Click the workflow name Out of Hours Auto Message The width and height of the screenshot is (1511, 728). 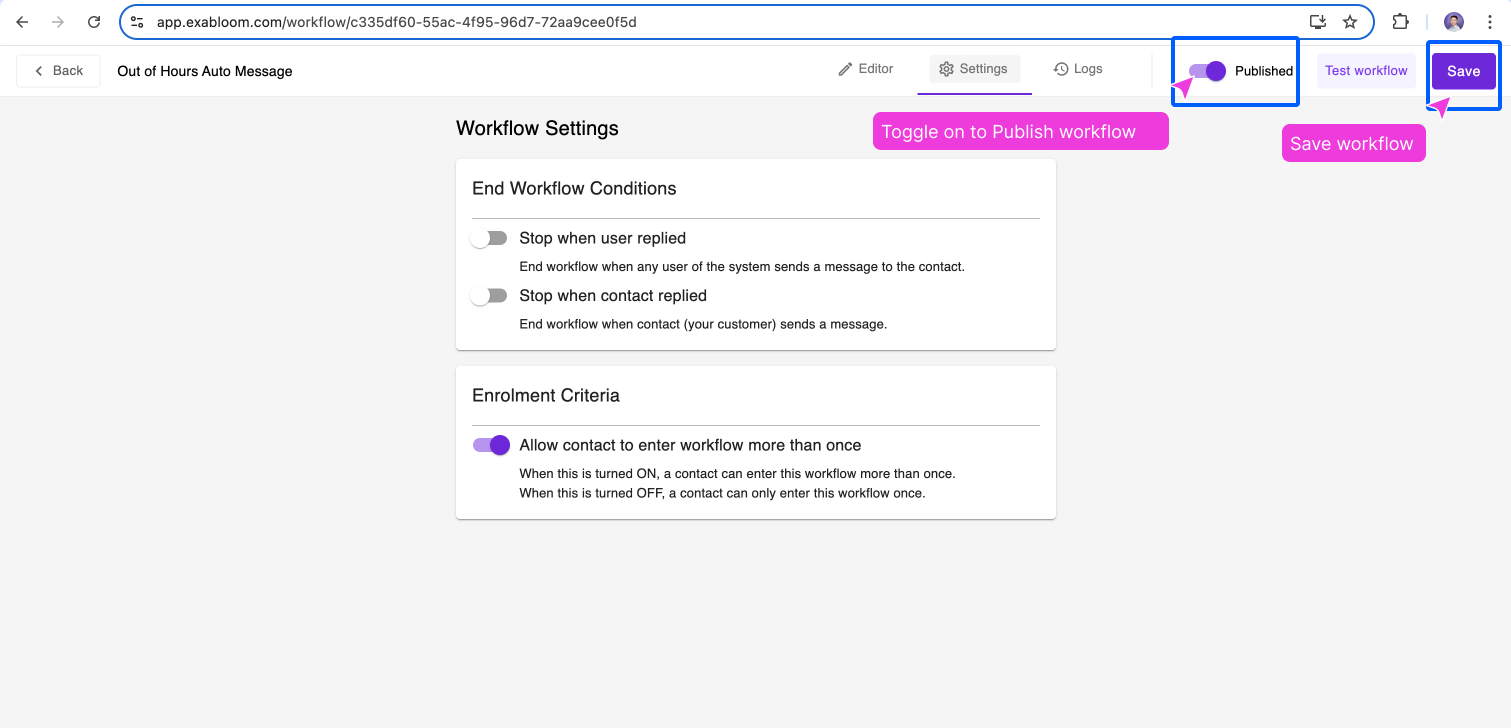pyautogui.click(x=205, y=71)
